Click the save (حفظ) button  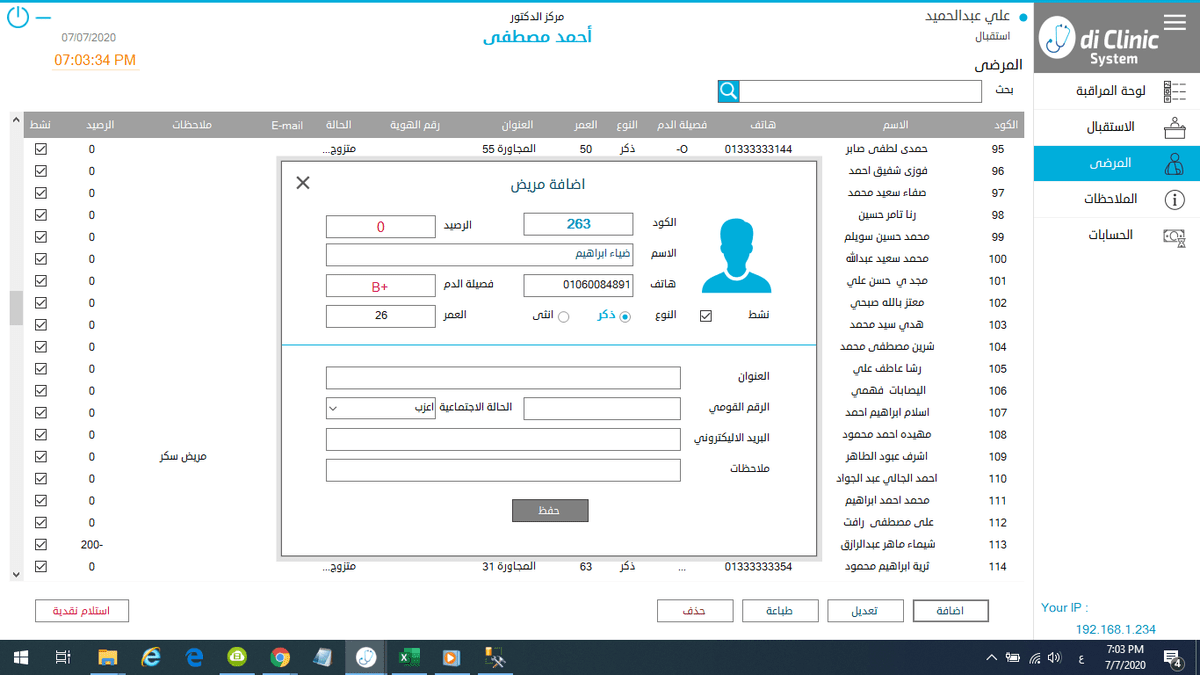[550, 511]
